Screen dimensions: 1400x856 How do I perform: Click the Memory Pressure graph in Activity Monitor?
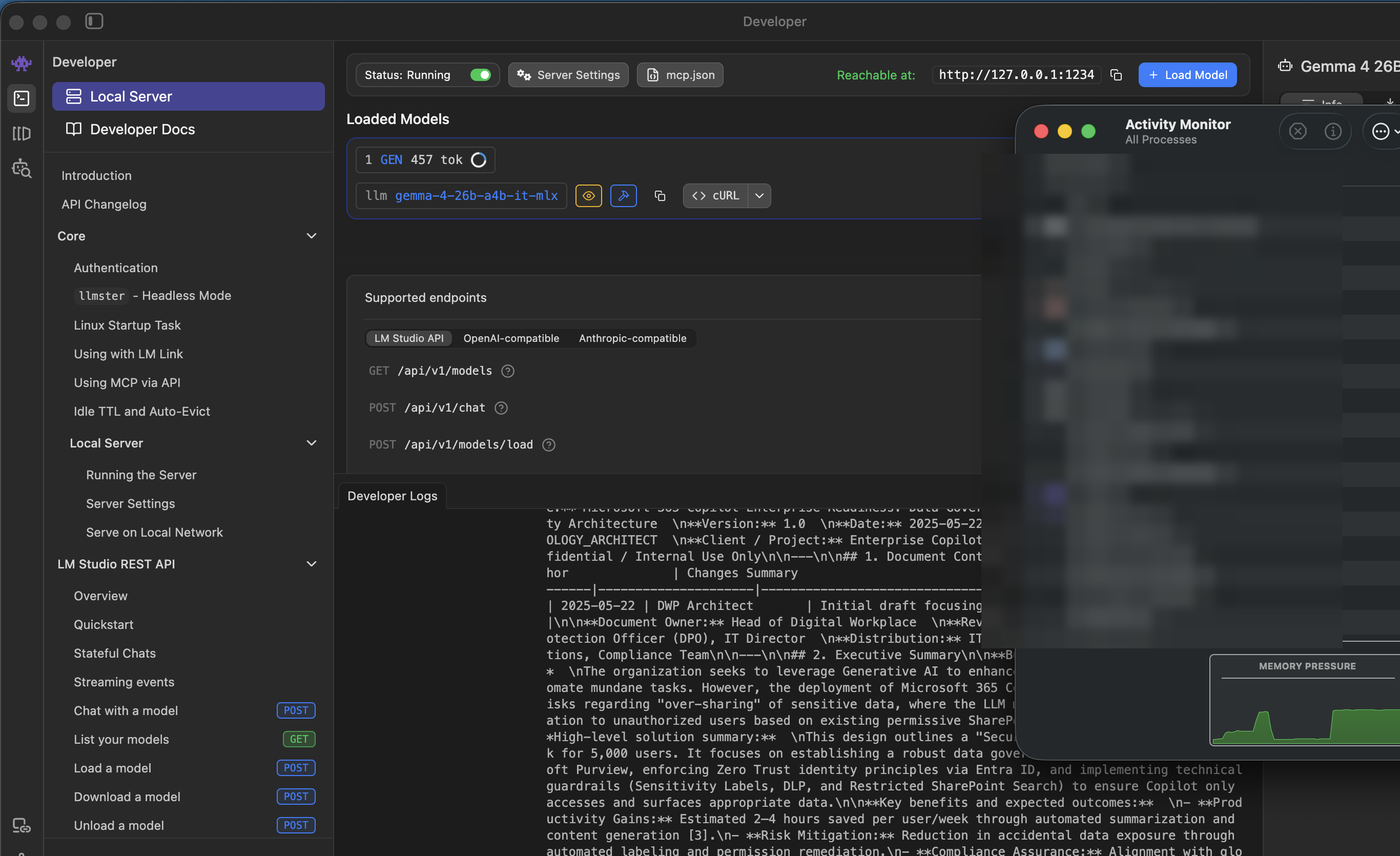(x=1305, y=700)
